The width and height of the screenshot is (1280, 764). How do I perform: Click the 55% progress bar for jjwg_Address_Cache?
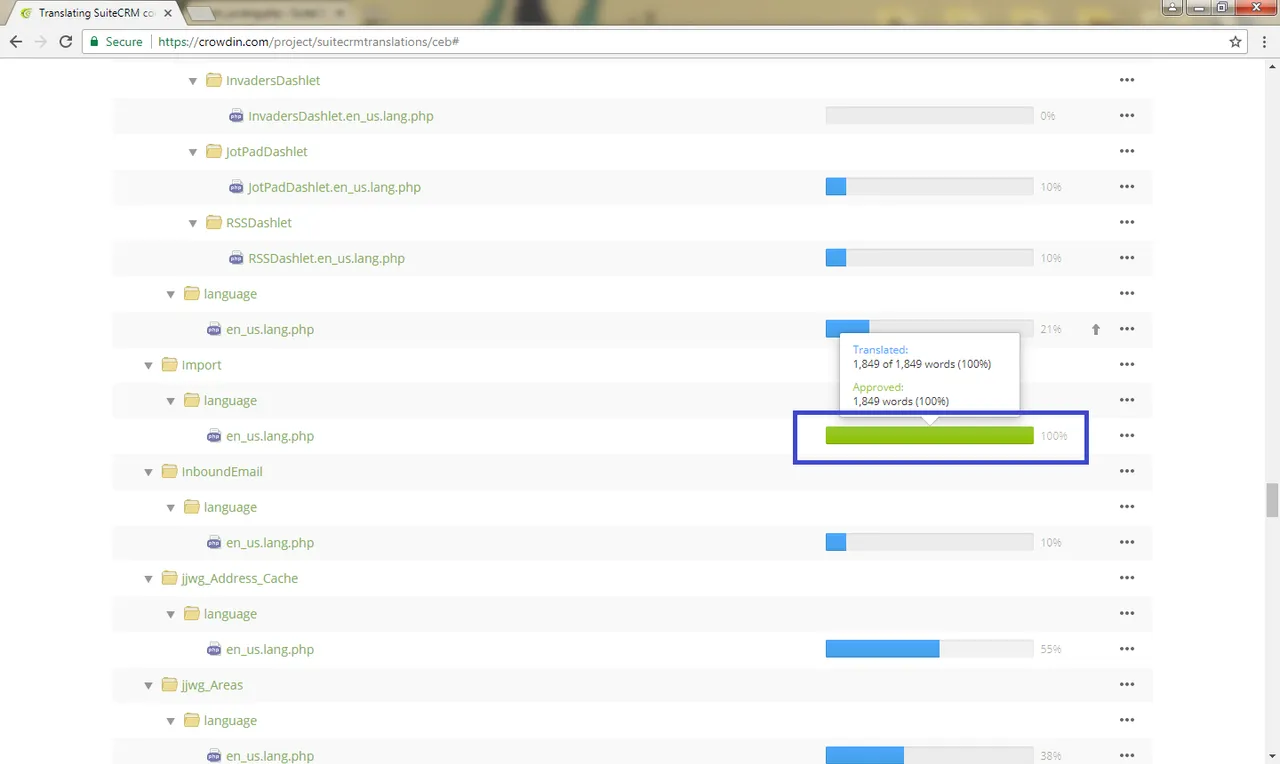tap(929, 649)
